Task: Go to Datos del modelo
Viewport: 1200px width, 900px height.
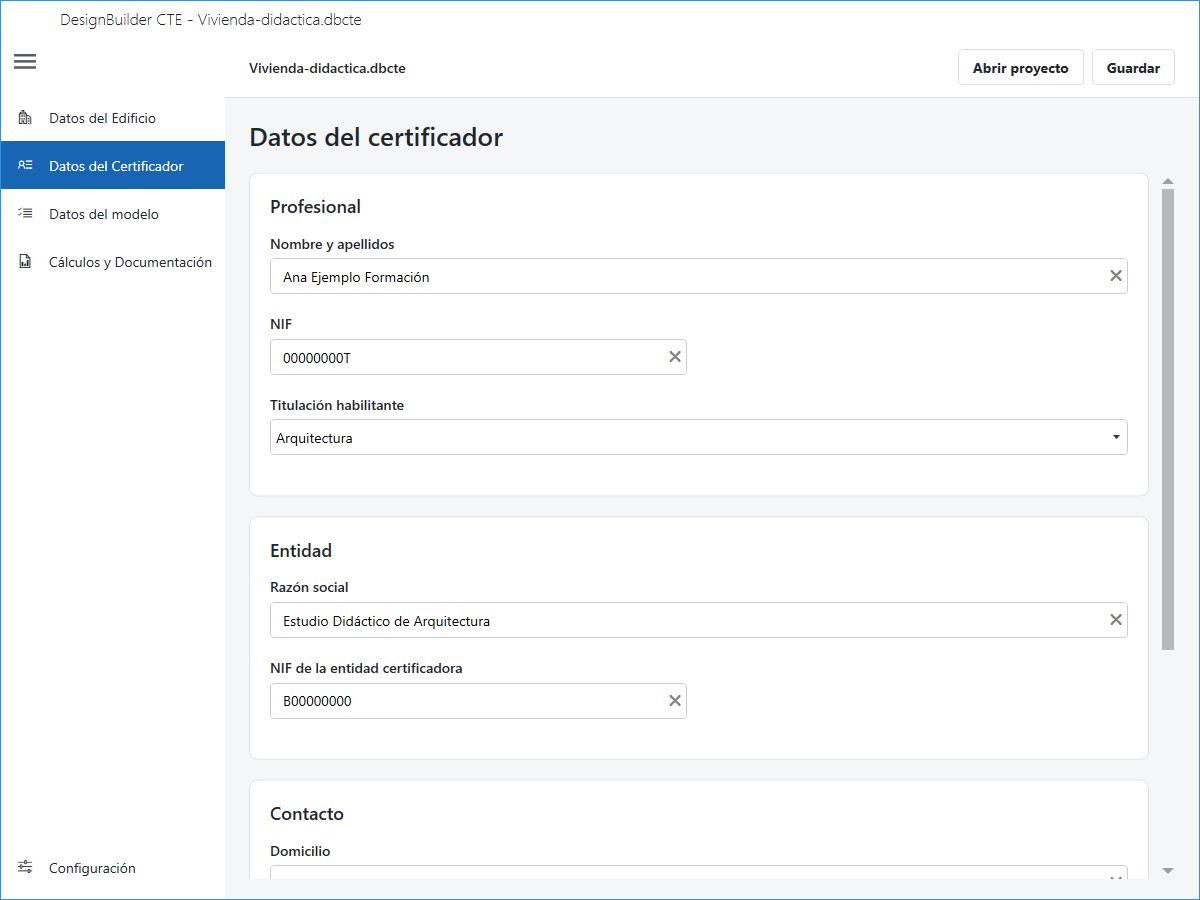Action: tap(112, 214)
